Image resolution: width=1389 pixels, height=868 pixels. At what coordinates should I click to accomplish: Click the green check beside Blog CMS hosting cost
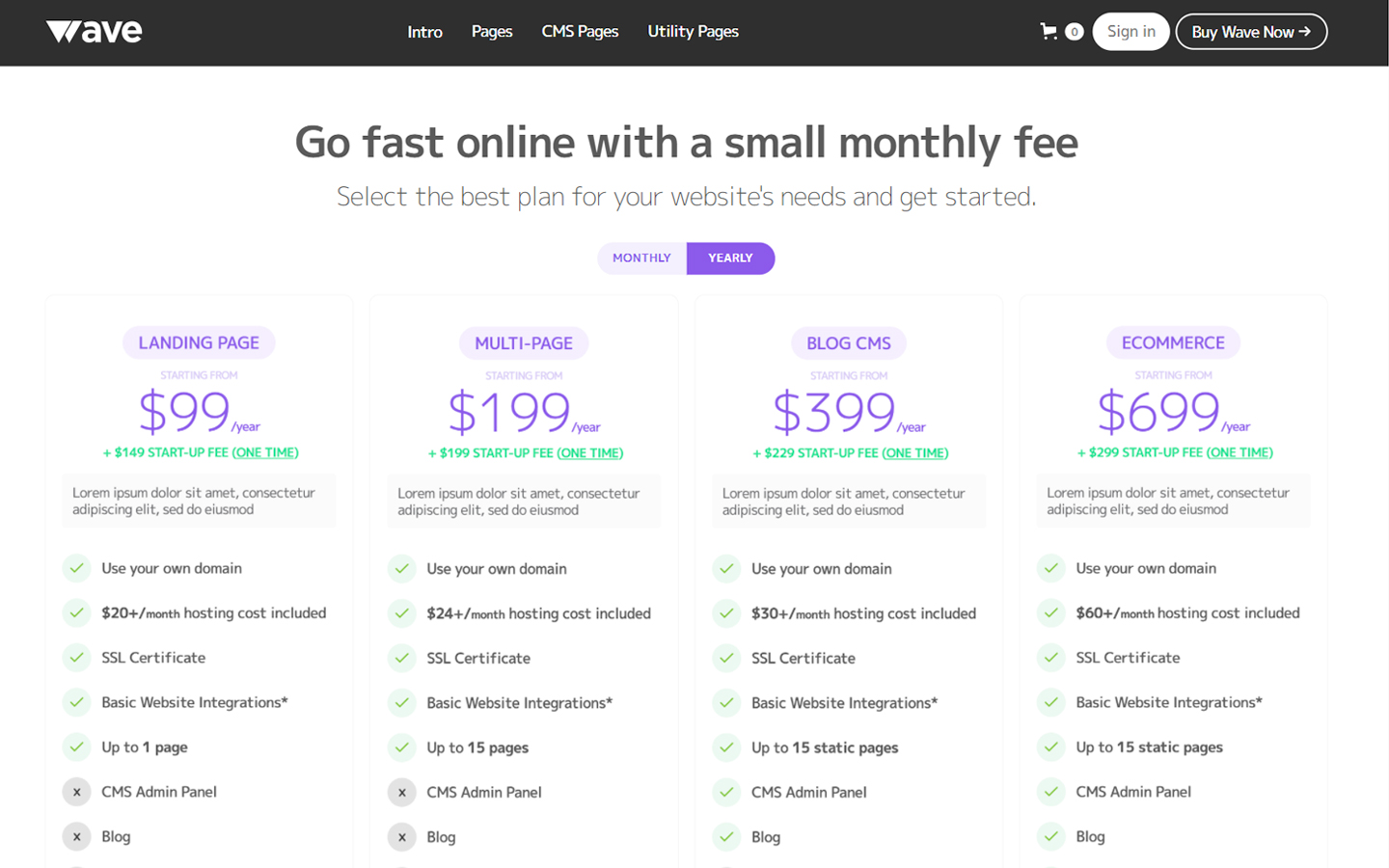pyautogui.click(x=725, y=612)
